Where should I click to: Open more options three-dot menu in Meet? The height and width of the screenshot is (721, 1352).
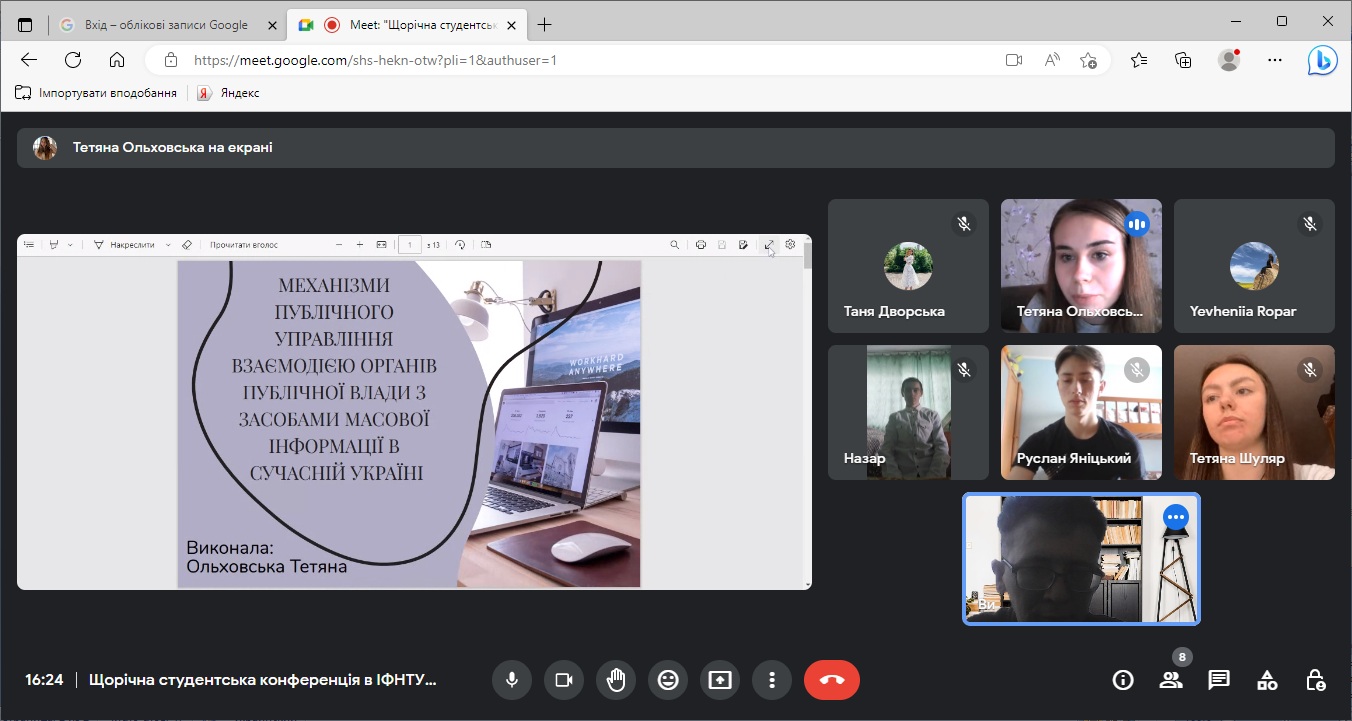point(772,680)
